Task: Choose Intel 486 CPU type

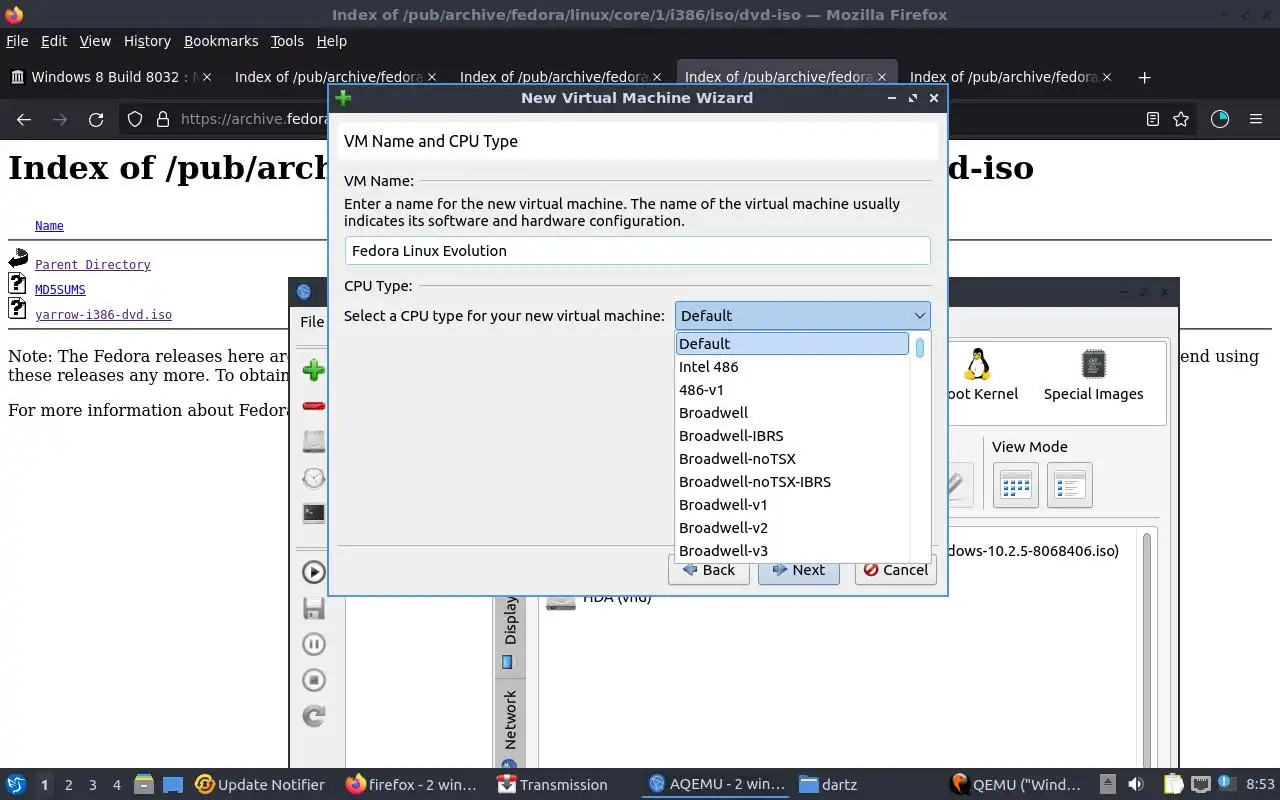Action: [792, 367]
